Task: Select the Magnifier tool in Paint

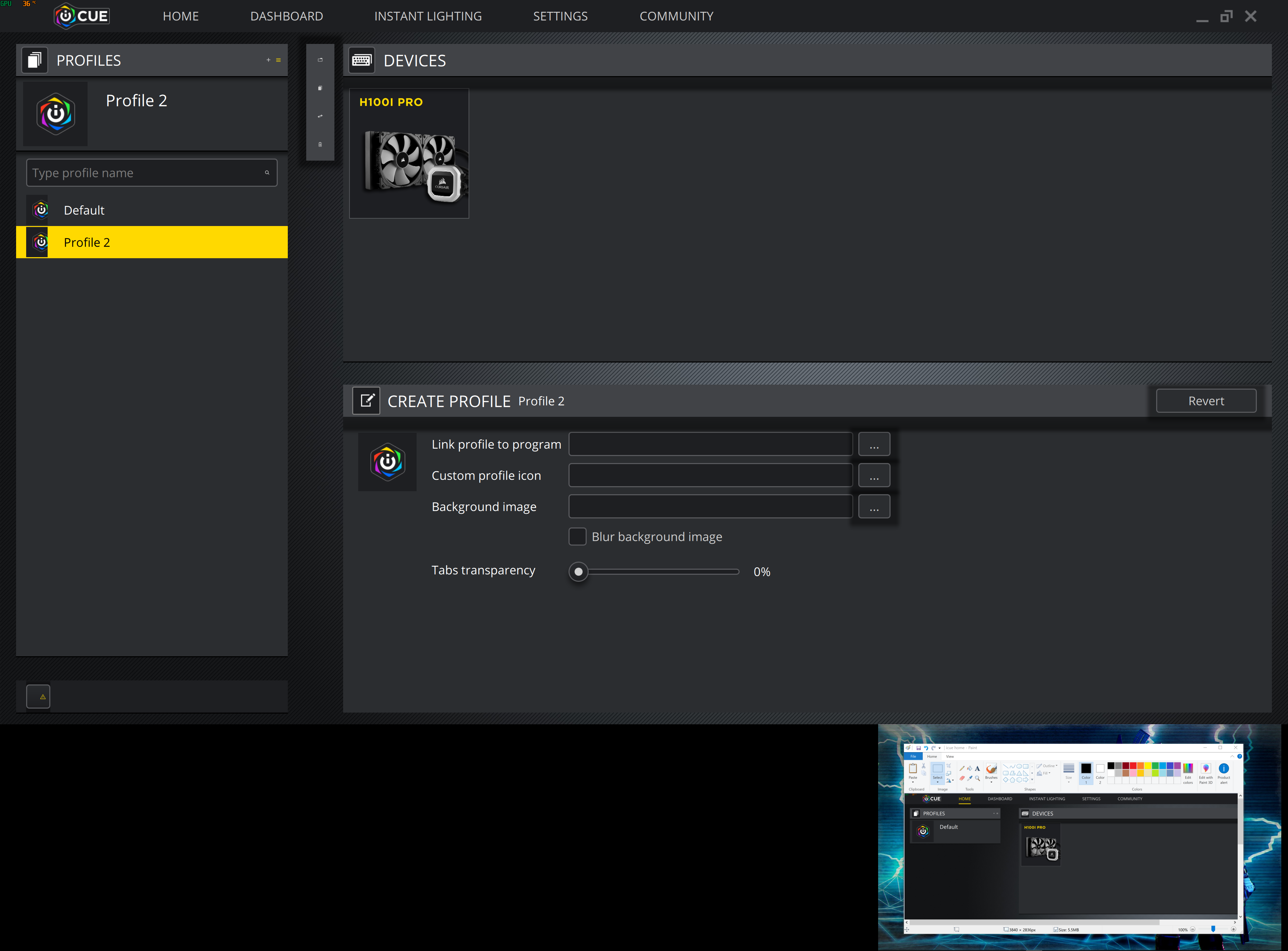Action: tap(978, 778)
